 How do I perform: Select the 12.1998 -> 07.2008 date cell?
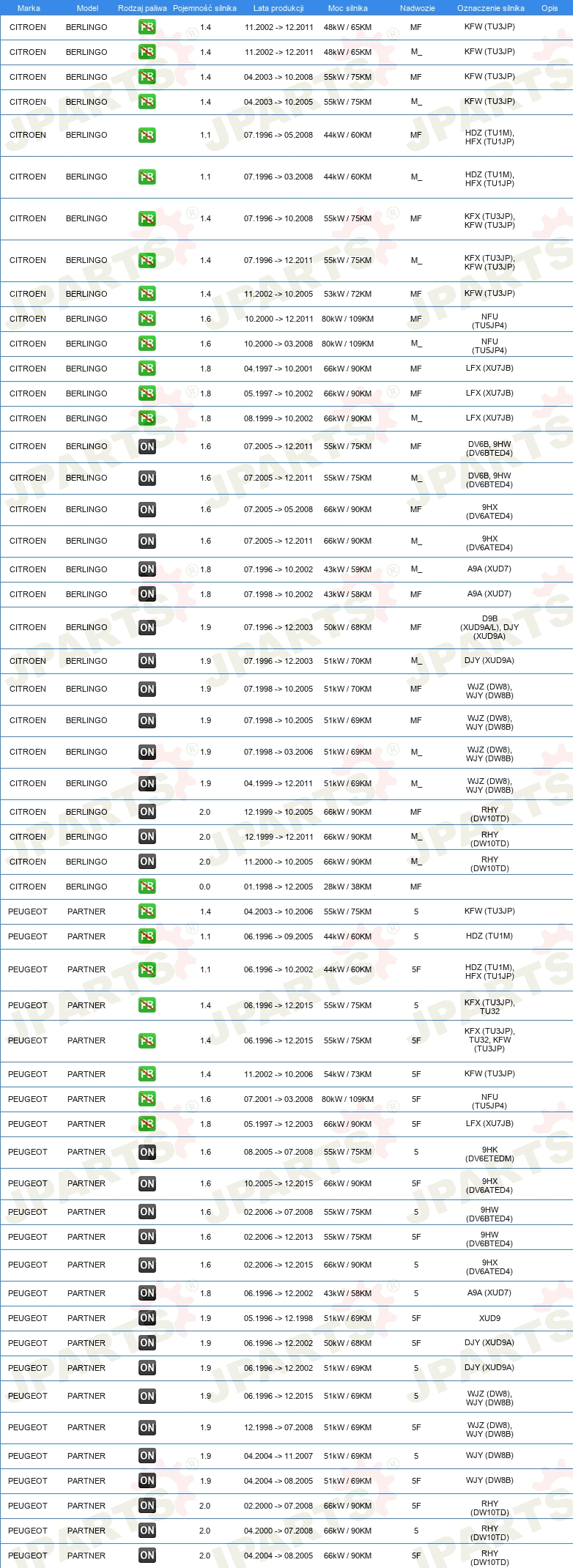[x=278, y=1427]
